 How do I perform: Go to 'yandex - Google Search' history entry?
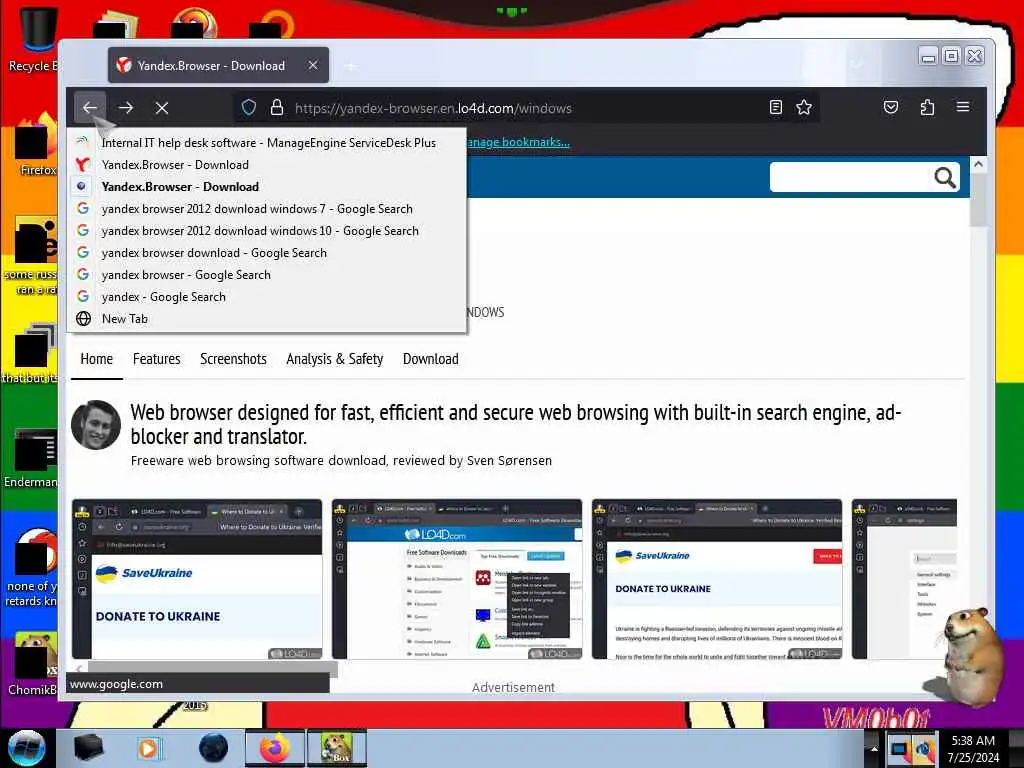click(267, 296)
